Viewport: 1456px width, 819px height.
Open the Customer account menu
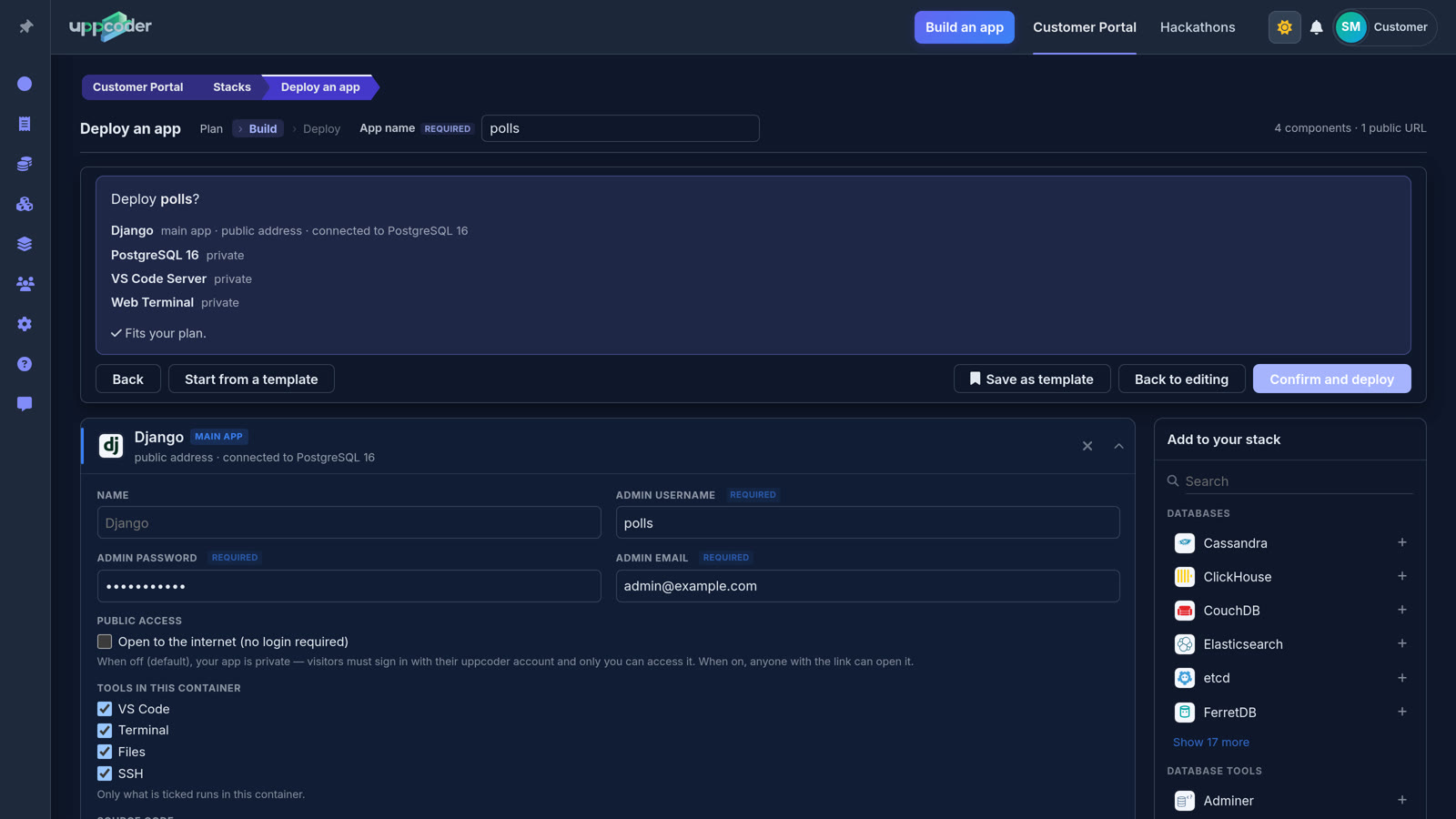[x=1384, y=27]
